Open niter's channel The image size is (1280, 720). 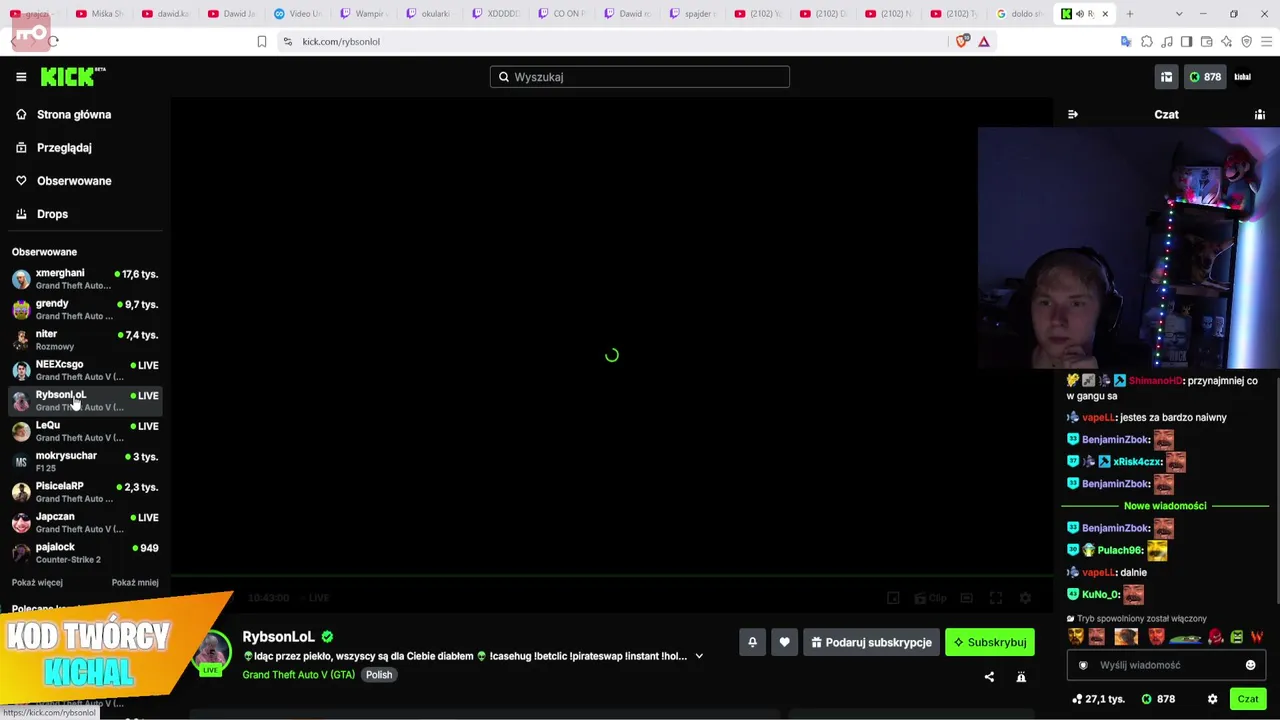[85, 340]
